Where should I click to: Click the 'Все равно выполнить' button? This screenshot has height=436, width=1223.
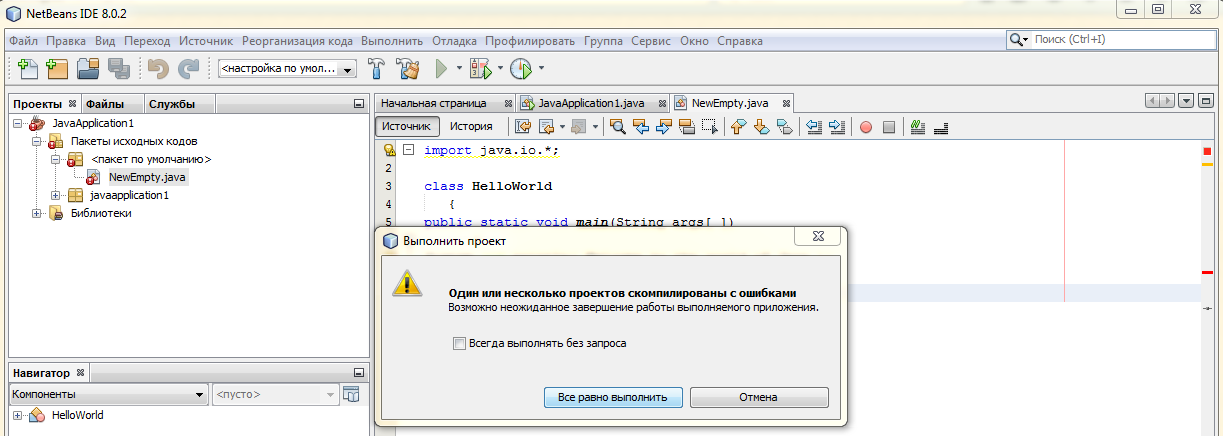tap(613, 397)
